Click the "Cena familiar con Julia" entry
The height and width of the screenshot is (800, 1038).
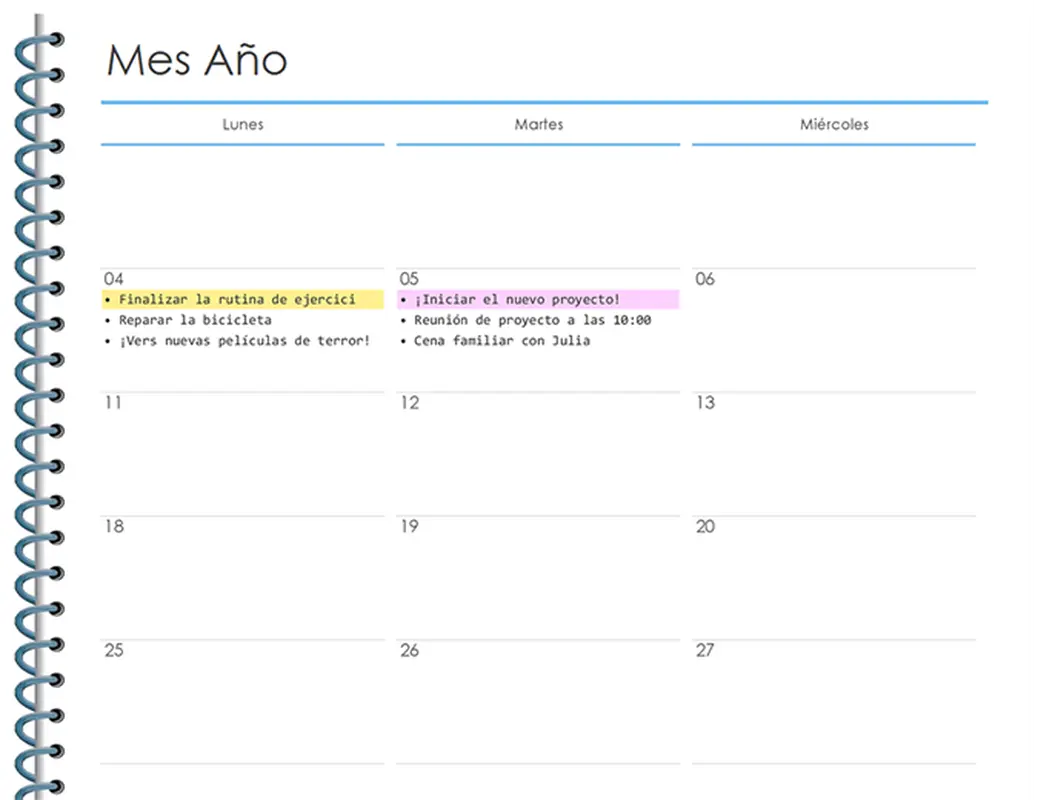click(502, 341)
